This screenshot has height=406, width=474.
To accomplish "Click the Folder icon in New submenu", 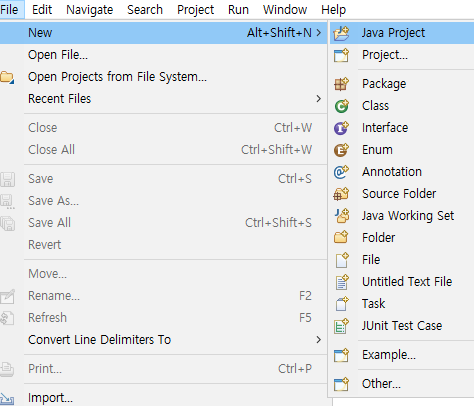I will tap(341, 238).
